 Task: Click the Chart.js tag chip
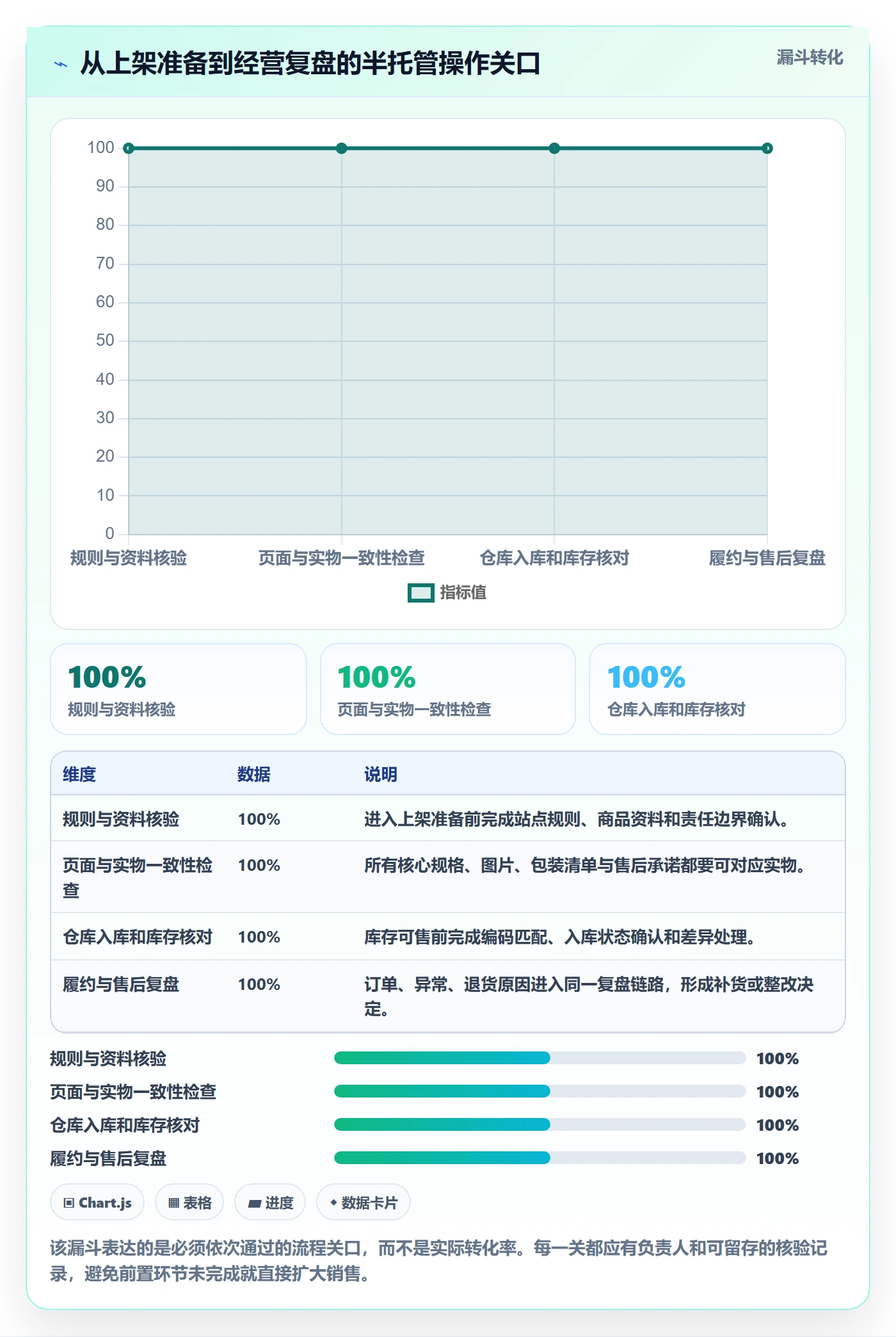97,1203
